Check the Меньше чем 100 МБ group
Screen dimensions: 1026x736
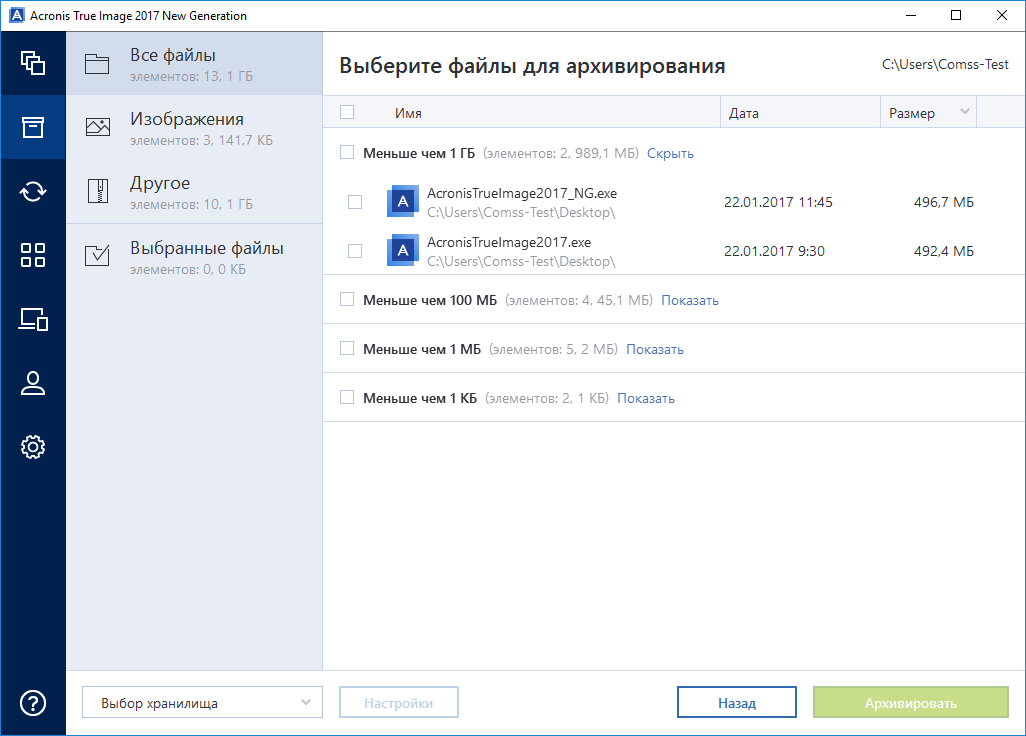pyautogui.click(x=347, y=299)
